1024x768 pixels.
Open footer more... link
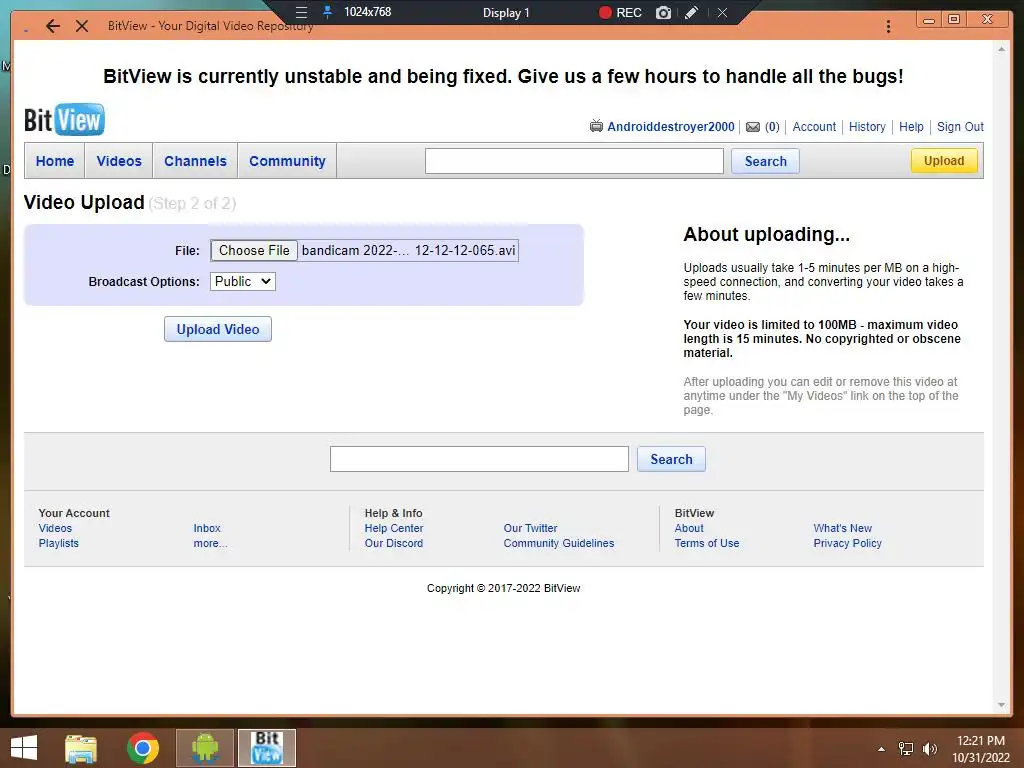coord(210,543)
